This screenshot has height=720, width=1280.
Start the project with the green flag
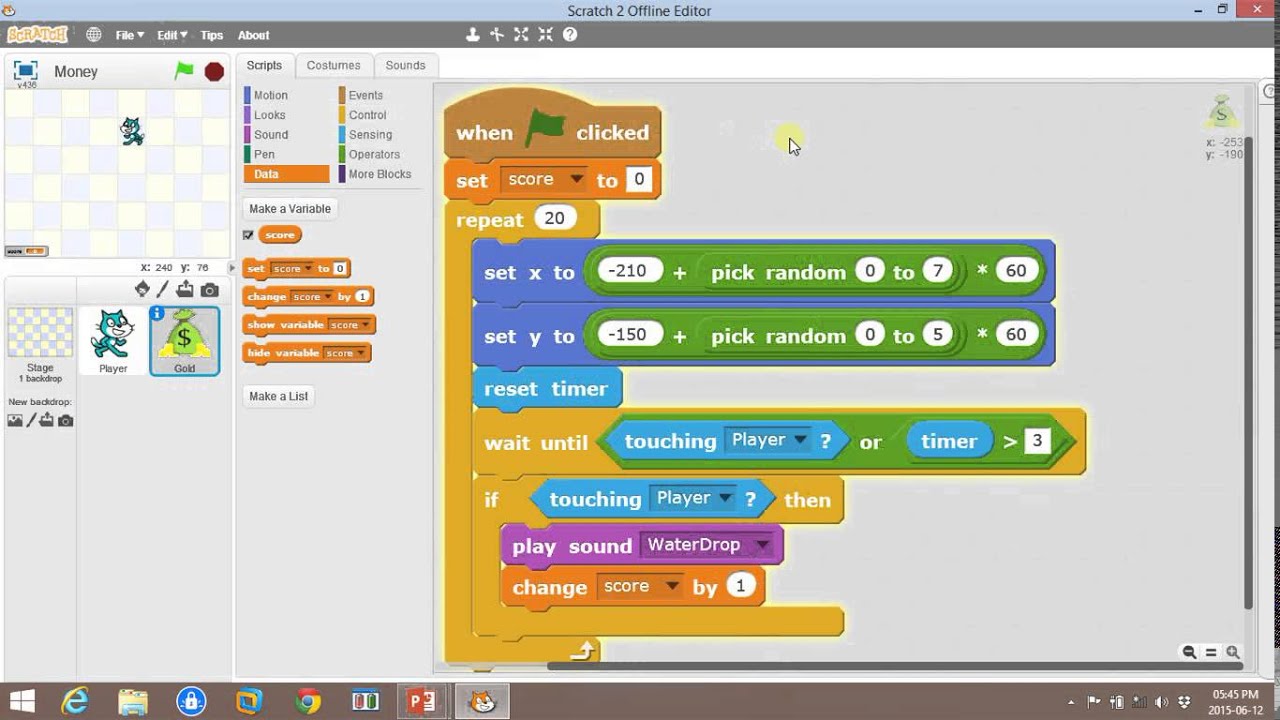(184, 71)
